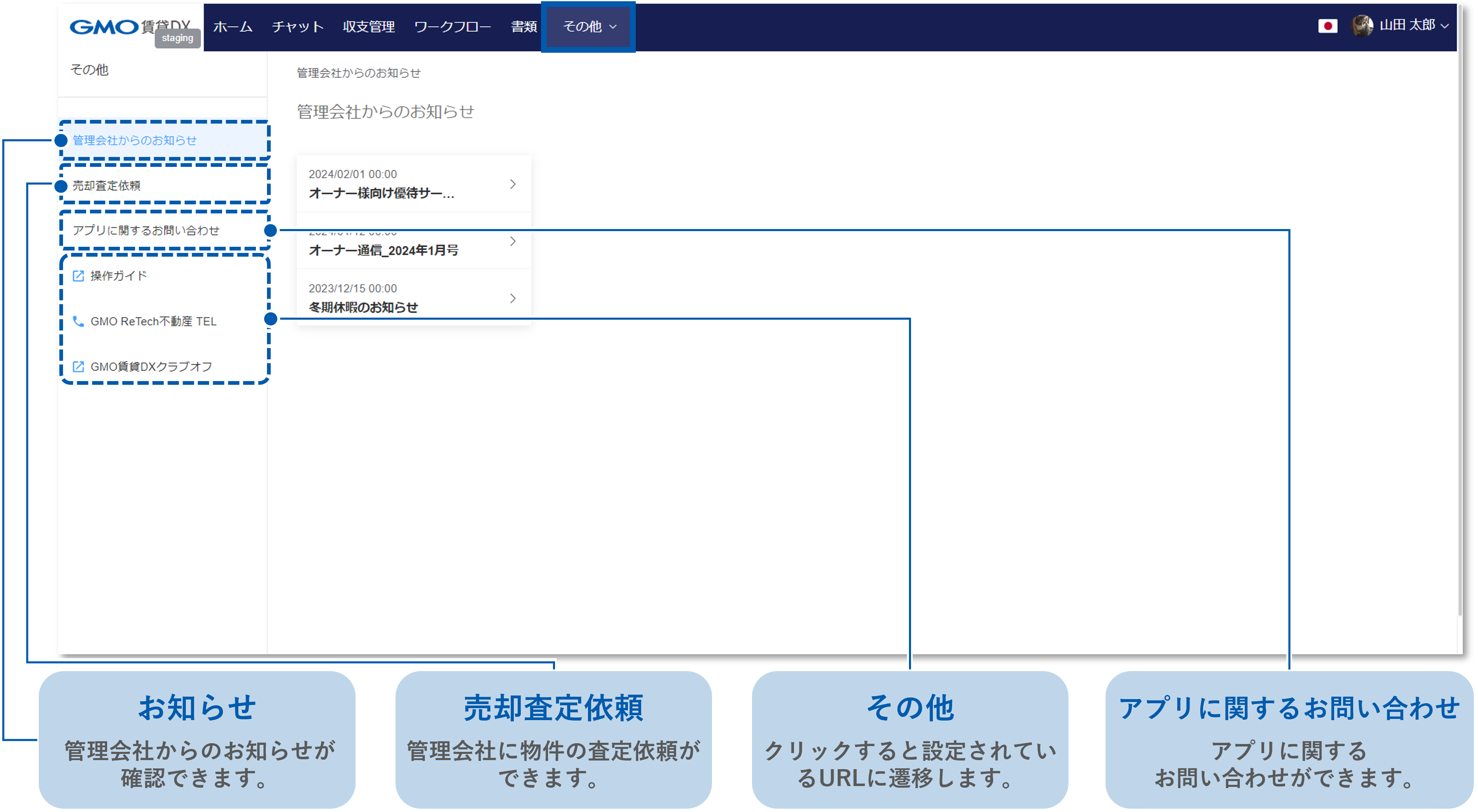Click the chevron on オーナー様向け優待サービス notice

coord(512,184)
